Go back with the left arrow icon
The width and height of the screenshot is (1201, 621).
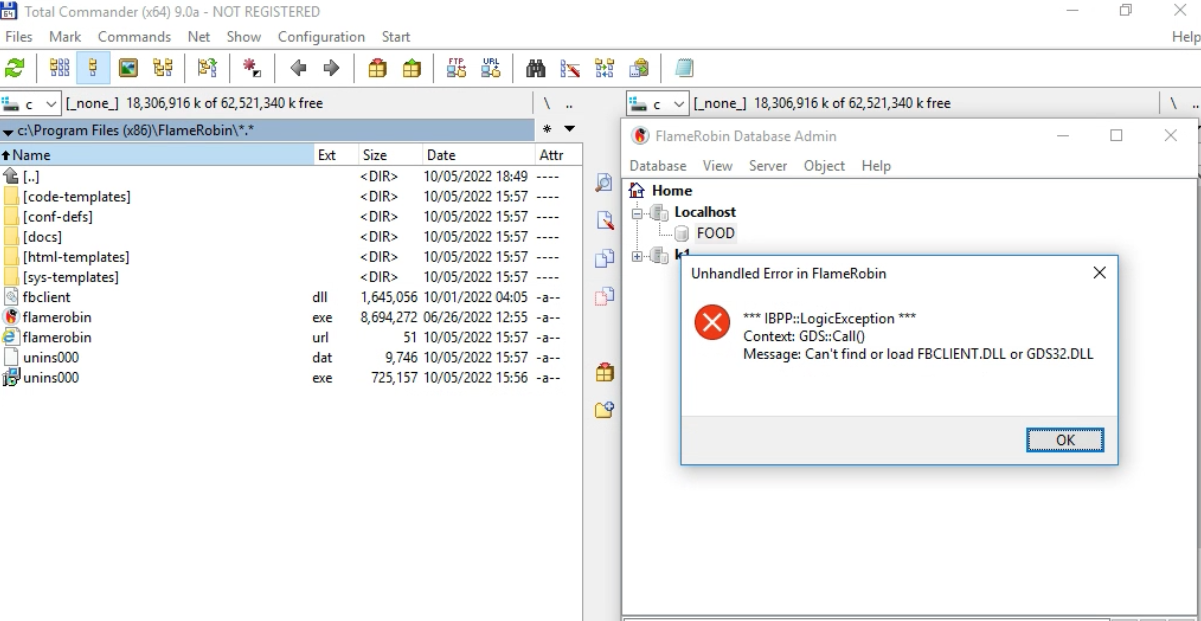pyautogui.click(x=296, y=68)
